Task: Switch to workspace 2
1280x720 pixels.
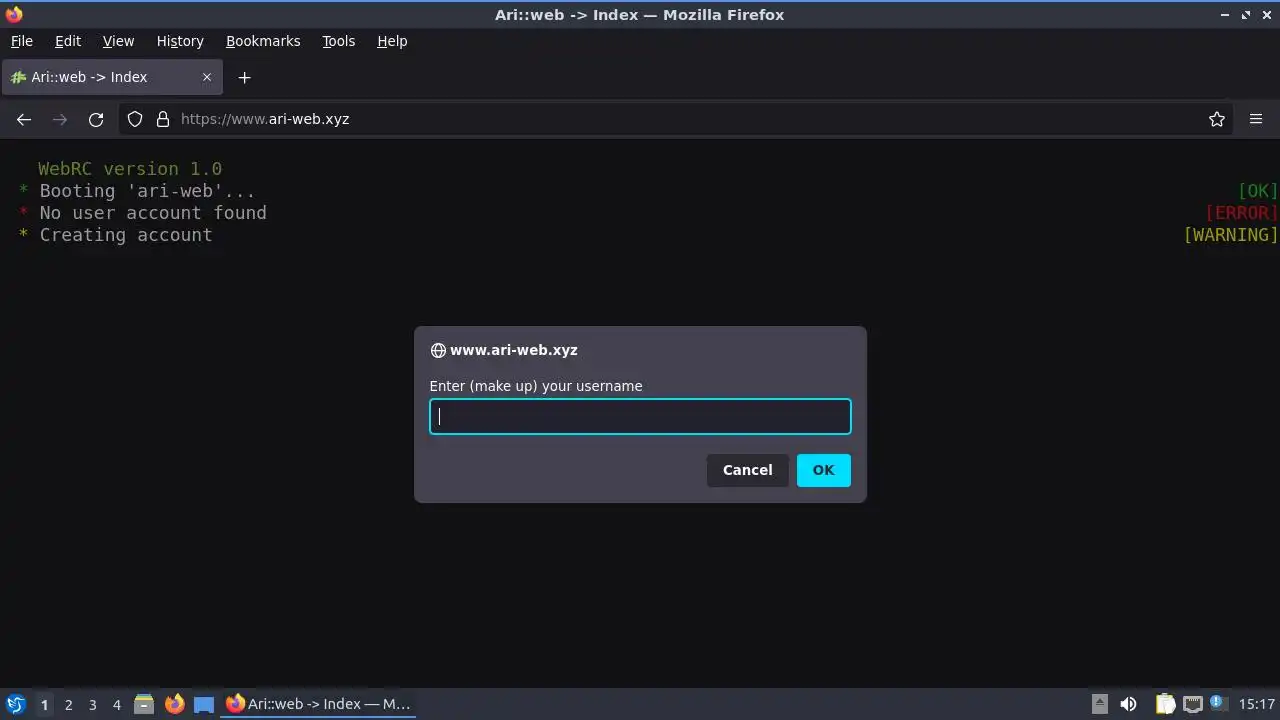Action: click(x=68, y=704)
